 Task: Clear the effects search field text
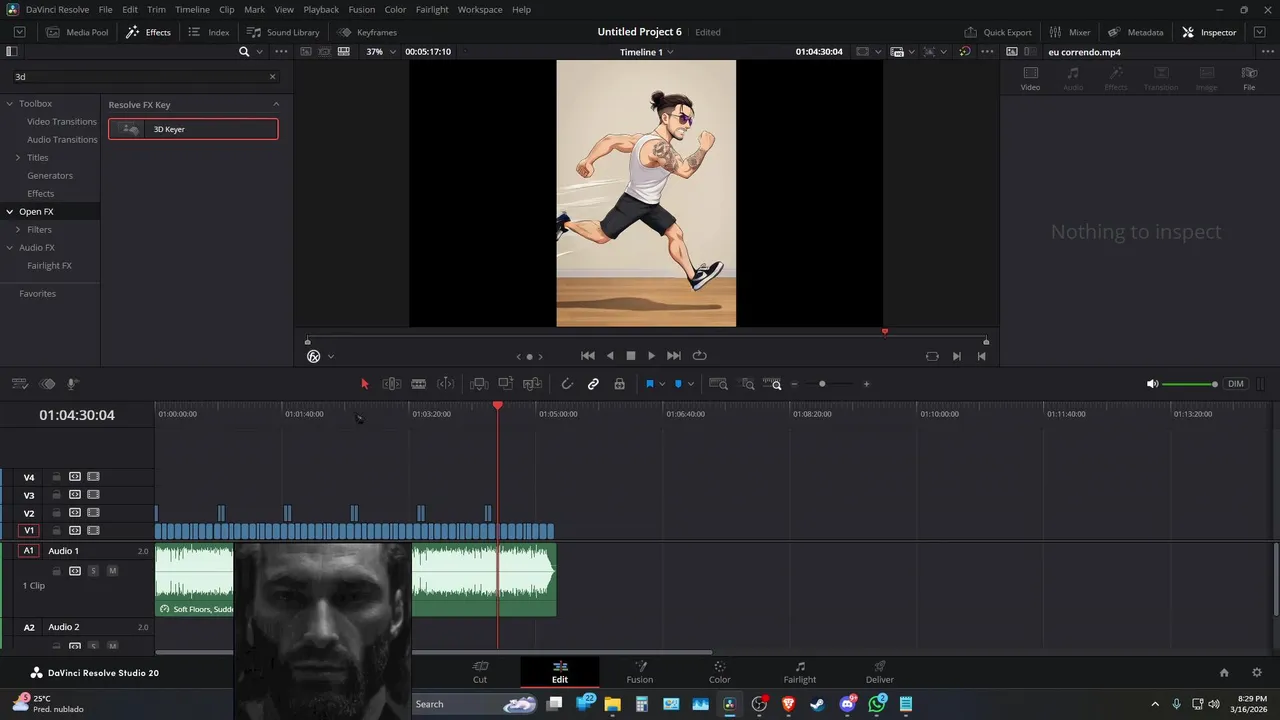[x=272, y=77]
